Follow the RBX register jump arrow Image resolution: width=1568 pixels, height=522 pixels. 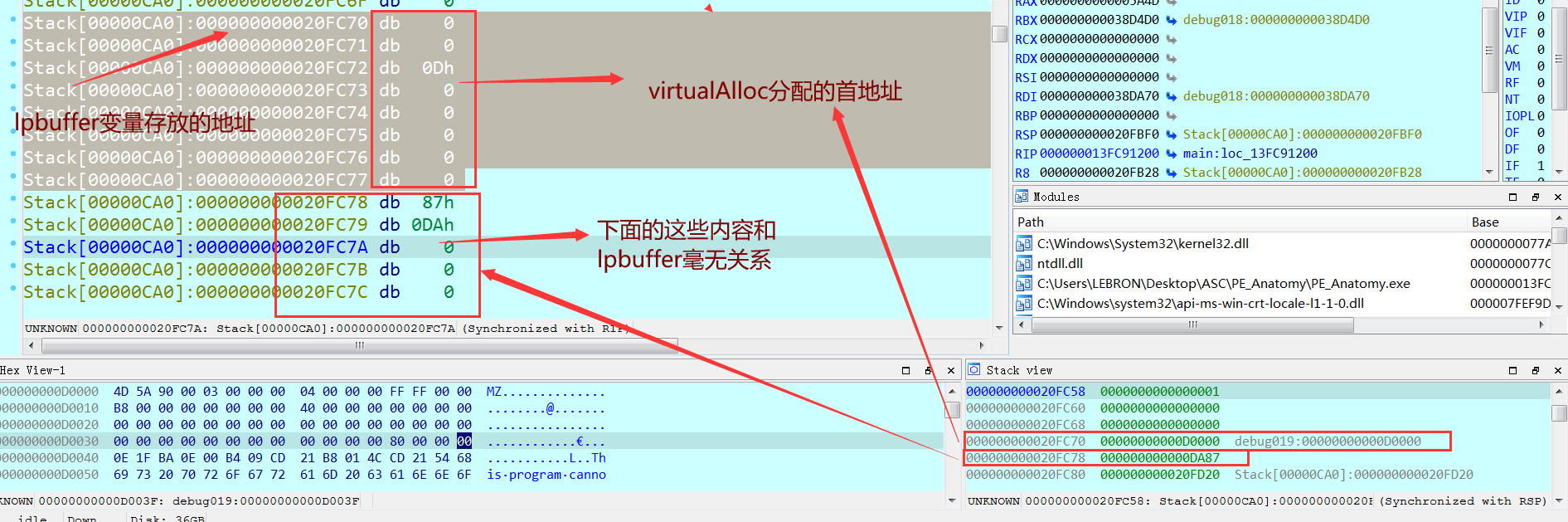1171,20
